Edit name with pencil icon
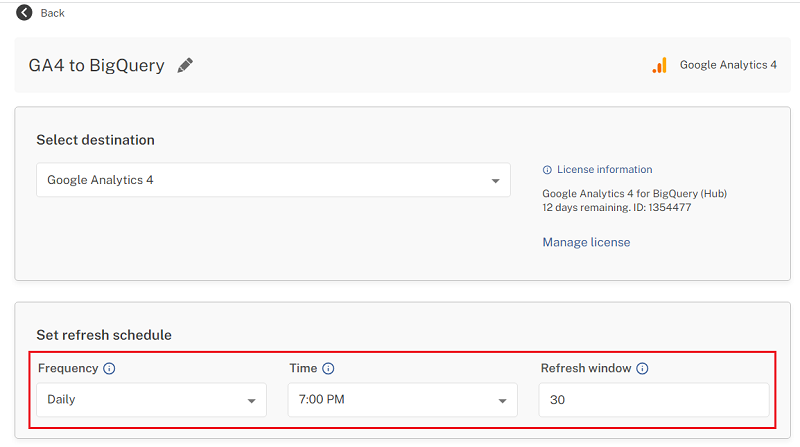 coord(185,65)
